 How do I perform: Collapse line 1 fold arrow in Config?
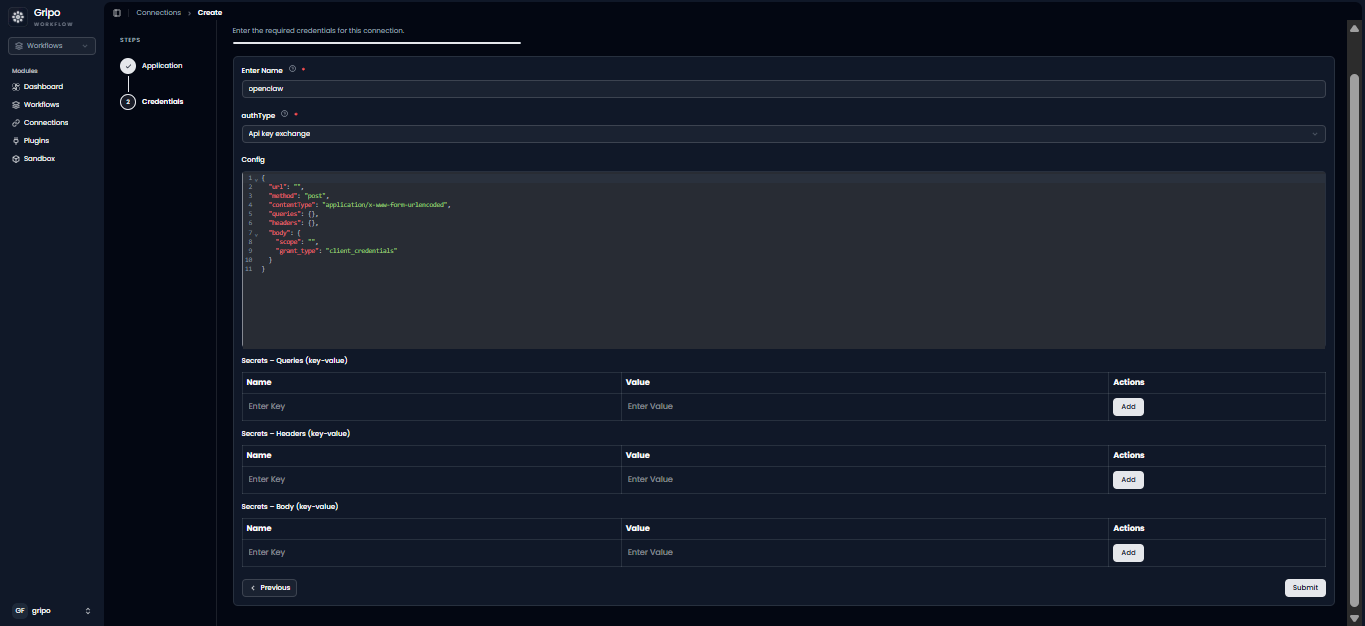coord(256,179)
